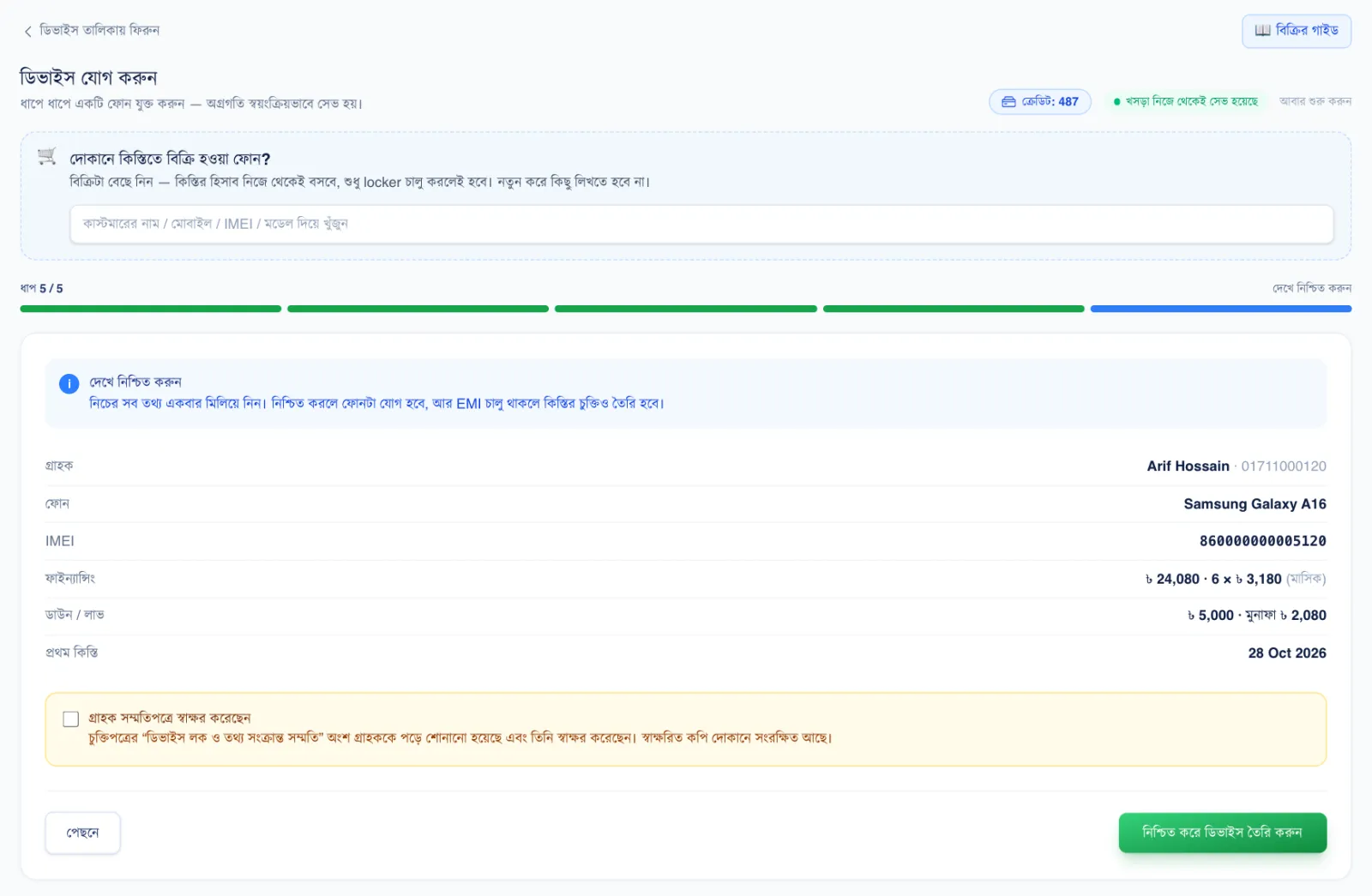Select the first green progress step bar

(151, 309)
